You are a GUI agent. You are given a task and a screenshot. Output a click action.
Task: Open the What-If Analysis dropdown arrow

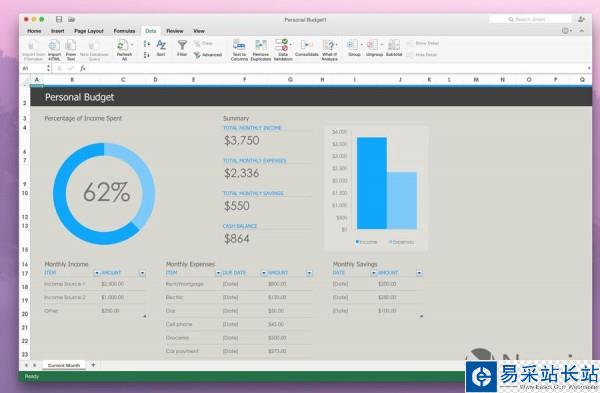337,45
